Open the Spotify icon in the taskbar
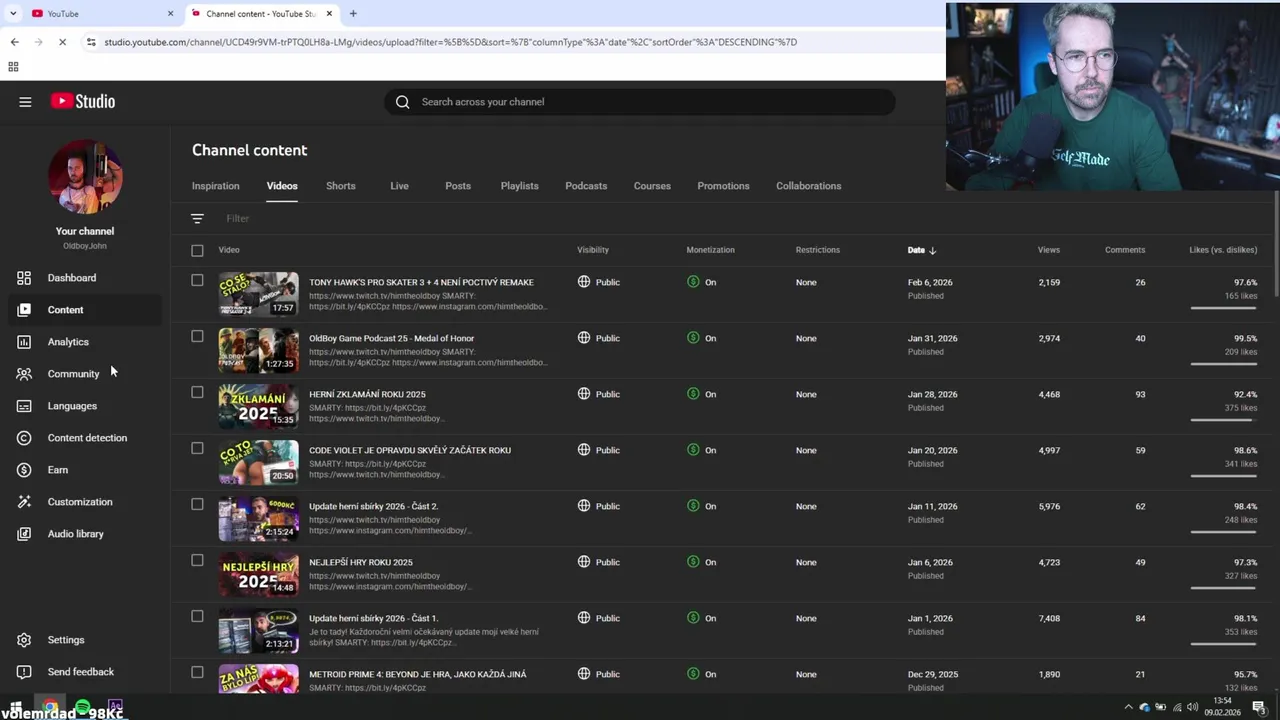The height and width of the screenshot is (720, 1280). [83, 708]
